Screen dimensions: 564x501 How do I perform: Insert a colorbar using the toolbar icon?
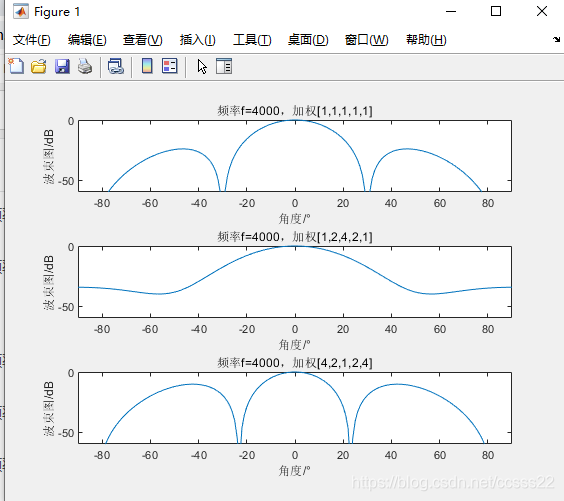point(147,66)
